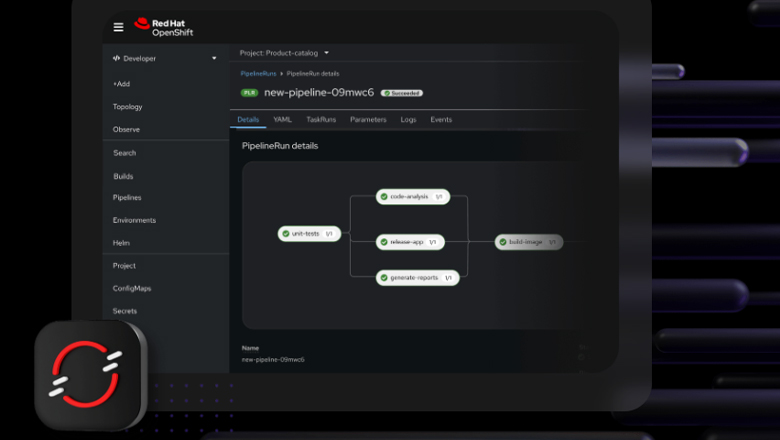Screen dimensions: 780x440
Task: Click the Succeeded status badge
Action: point(402,93)
